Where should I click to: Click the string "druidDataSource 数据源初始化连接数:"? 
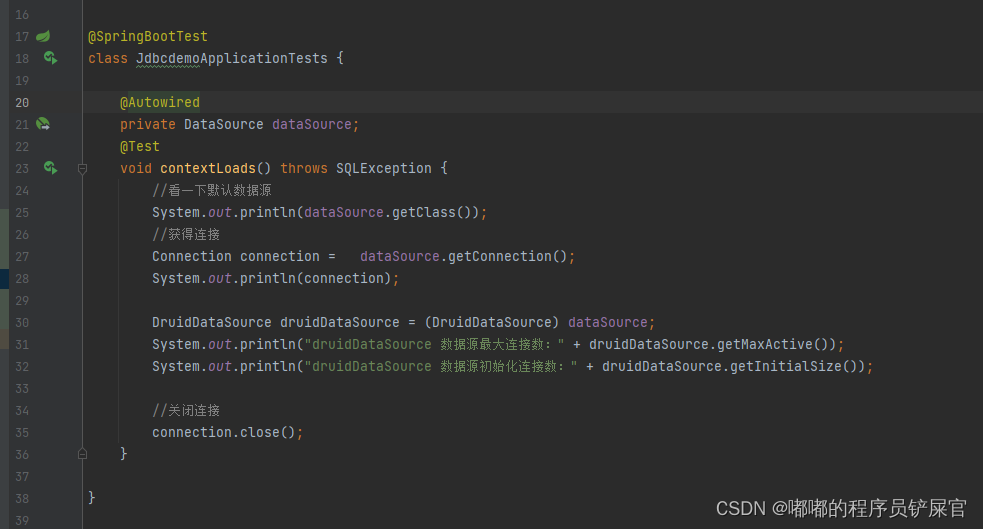(x=441, y=366)
